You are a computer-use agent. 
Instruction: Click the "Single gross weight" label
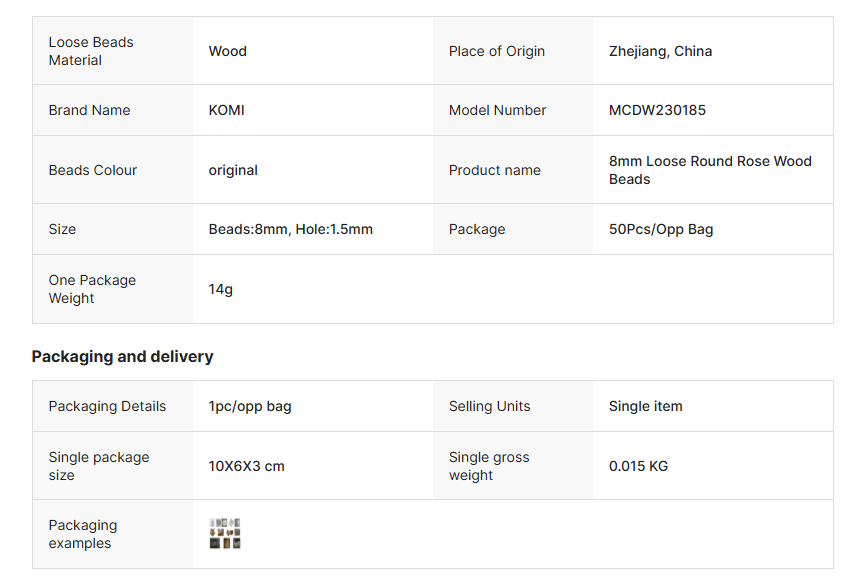coord(489,466)
